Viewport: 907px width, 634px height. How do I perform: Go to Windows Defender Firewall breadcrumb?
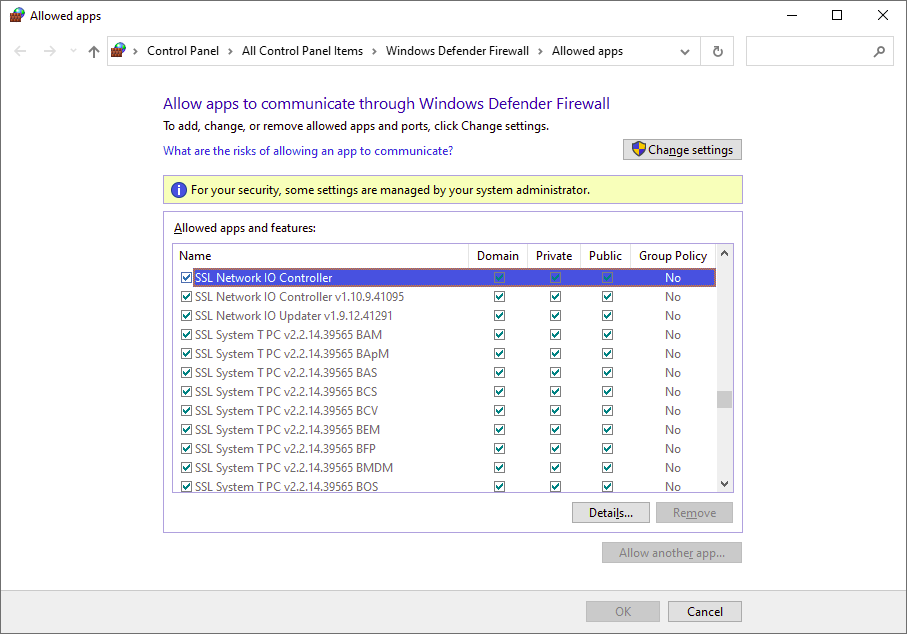point(458,51)
